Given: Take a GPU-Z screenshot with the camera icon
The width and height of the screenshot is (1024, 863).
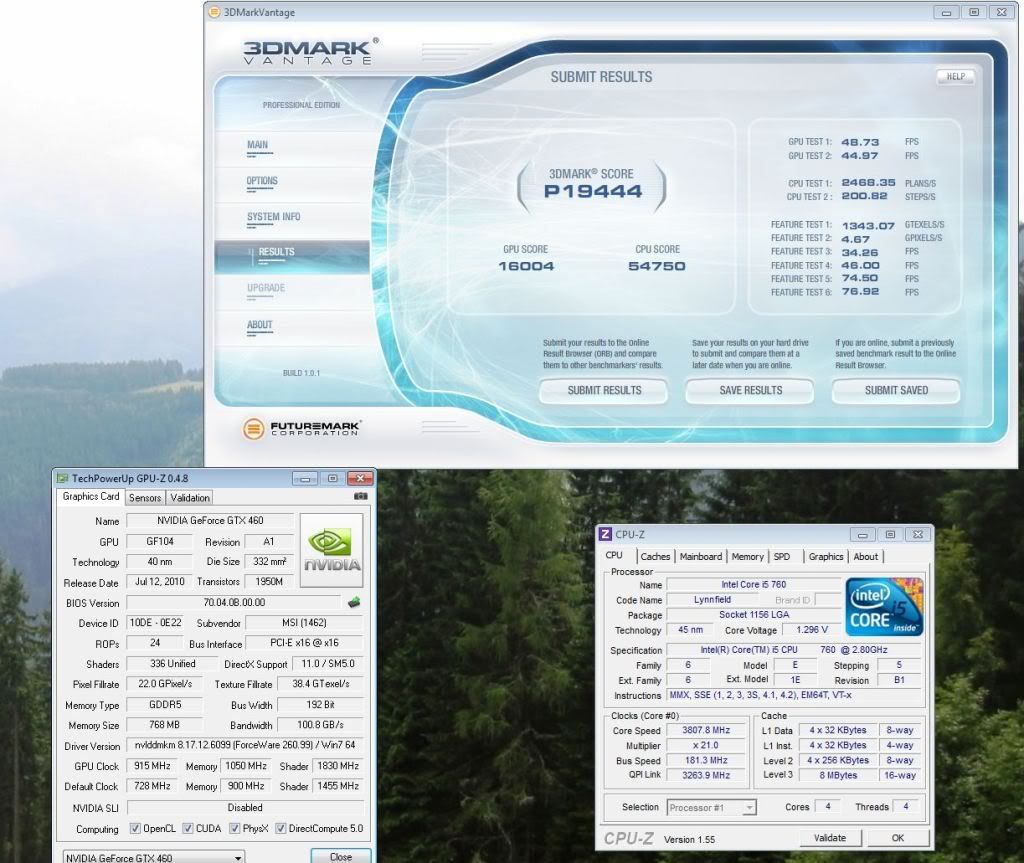Looking at the screenshot, I should point(360,497).
